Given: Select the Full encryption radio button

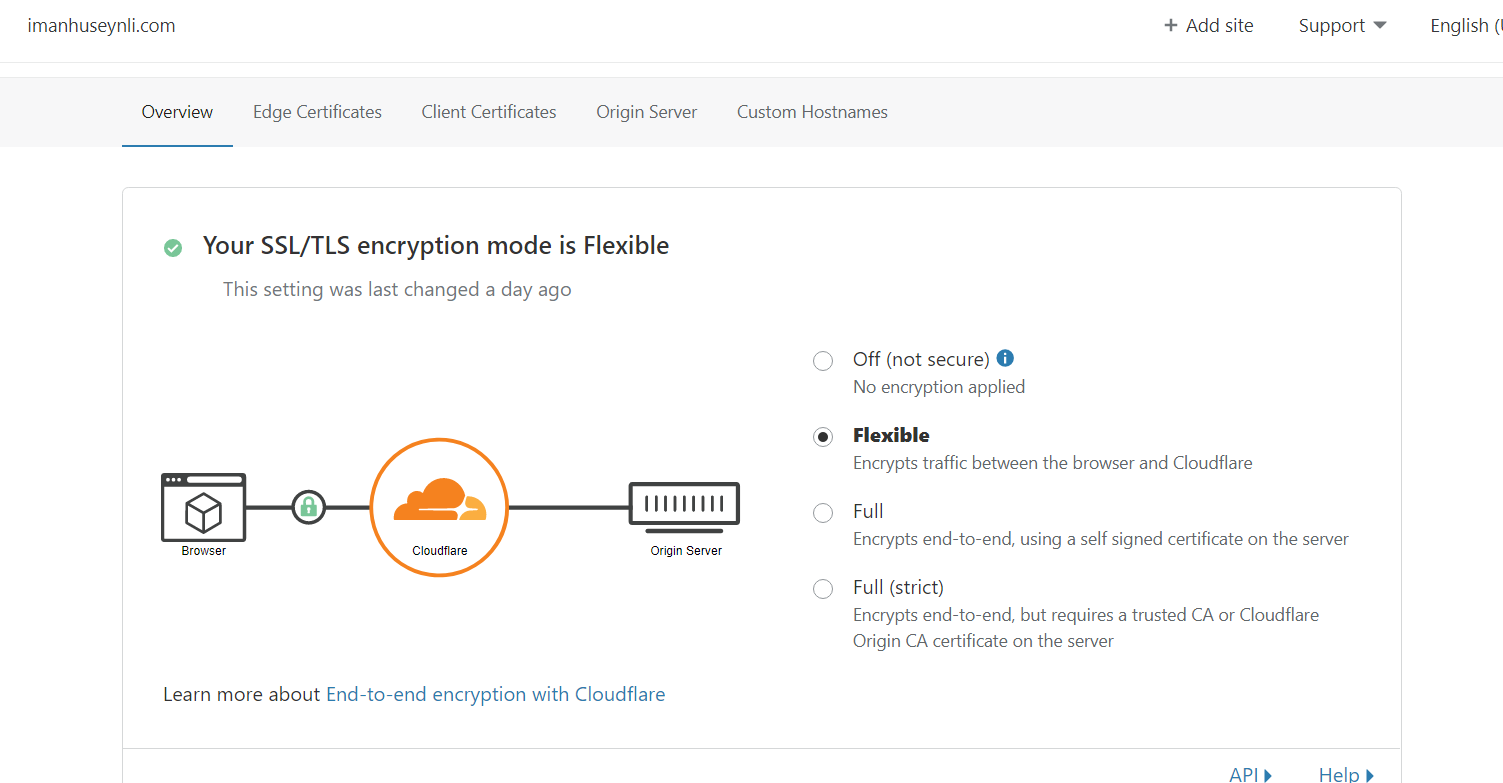Looking at the screenshot, I should 823,513.
